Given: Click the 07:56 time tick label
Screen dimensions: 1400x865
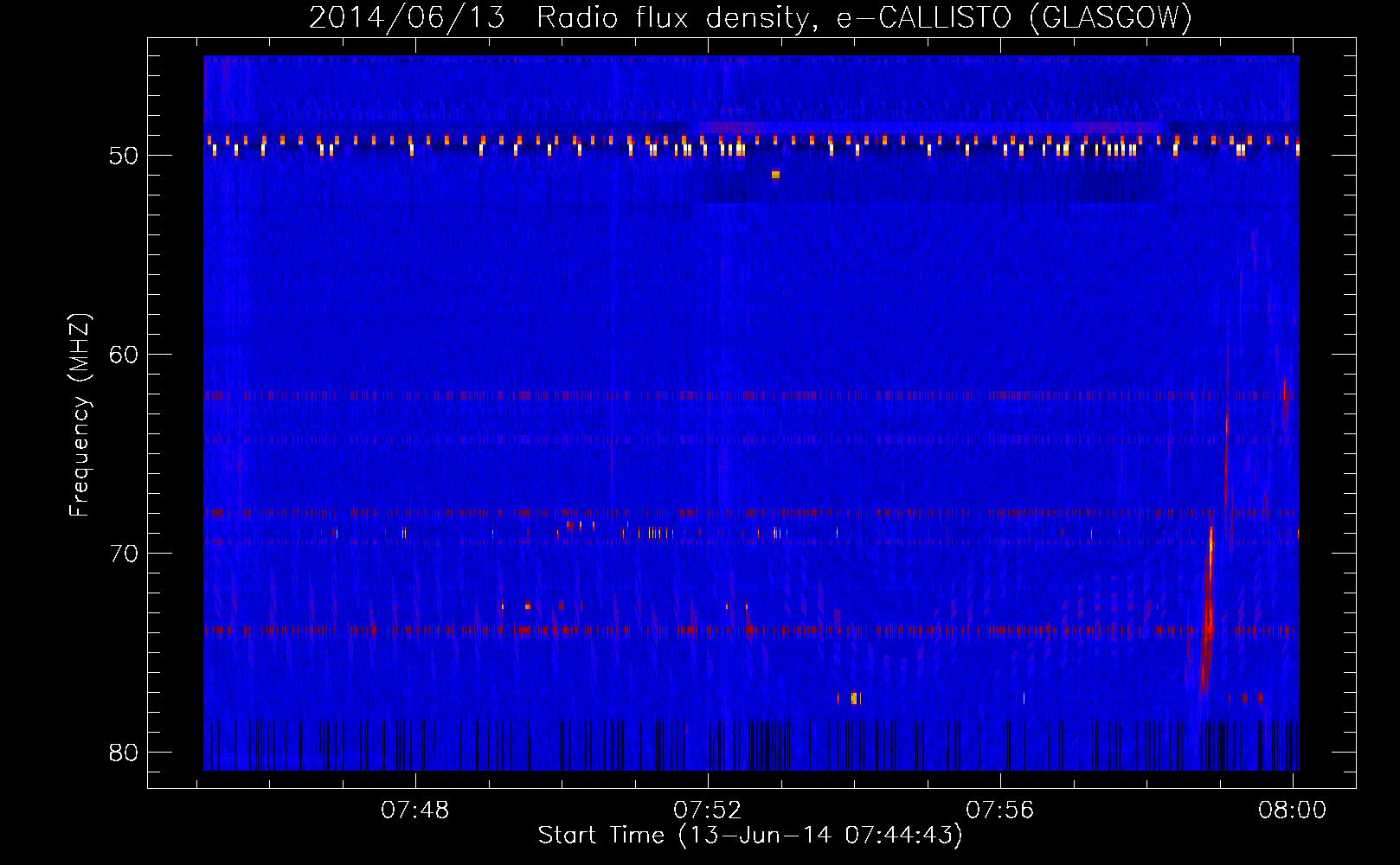Looking at the screenshot, I should 1000,811.
